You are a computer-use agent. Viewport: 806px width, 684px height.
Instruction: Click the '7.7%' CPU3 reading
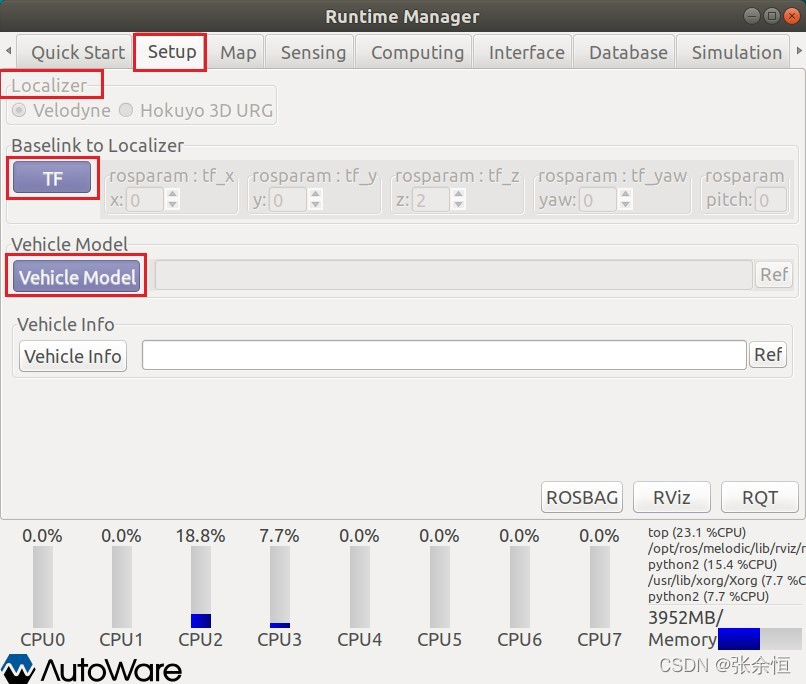click(279, 535)
